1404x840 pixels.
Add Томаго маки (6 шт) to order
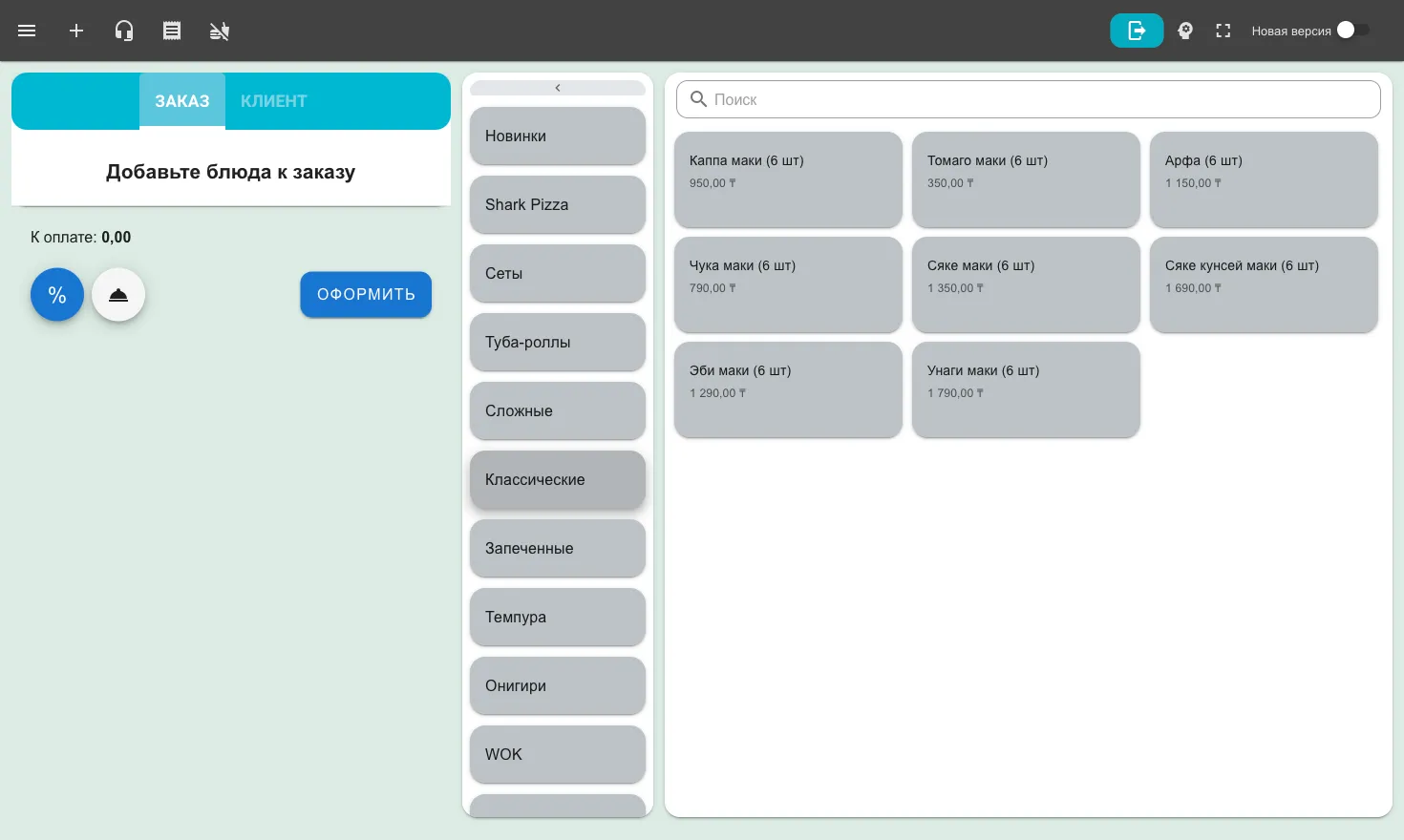[1026, 179]
